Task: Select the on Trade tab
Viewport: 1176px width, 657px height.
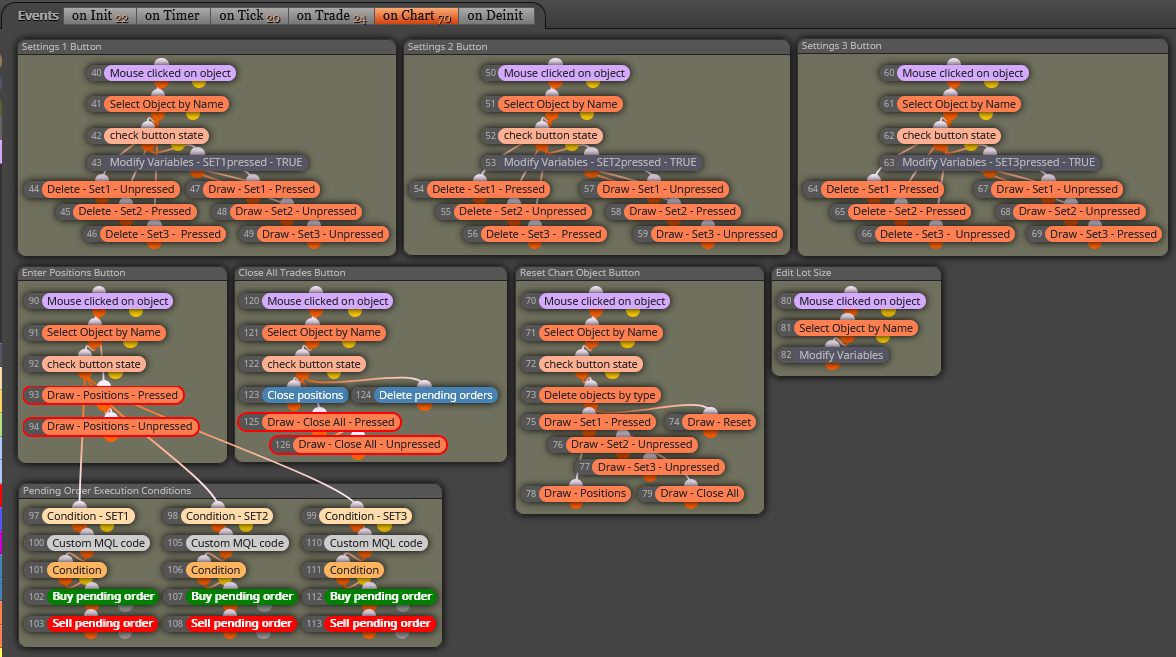Action: [x=331, y=16]
